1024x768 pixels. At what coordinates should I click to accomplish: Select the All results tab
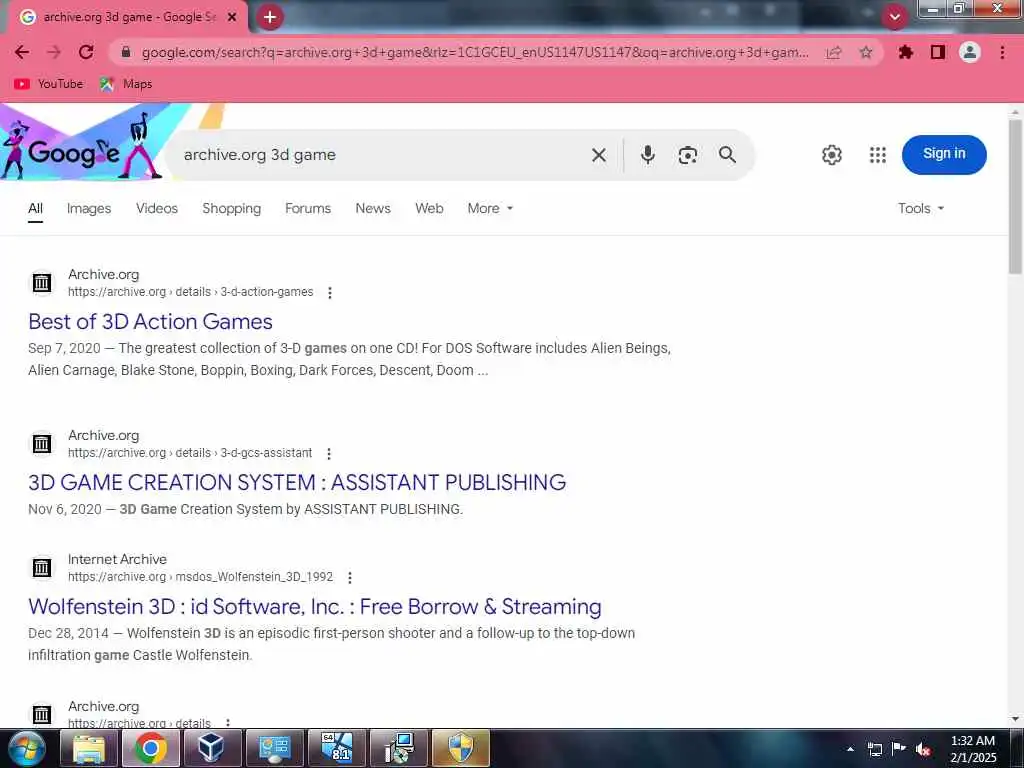(35, 209)
